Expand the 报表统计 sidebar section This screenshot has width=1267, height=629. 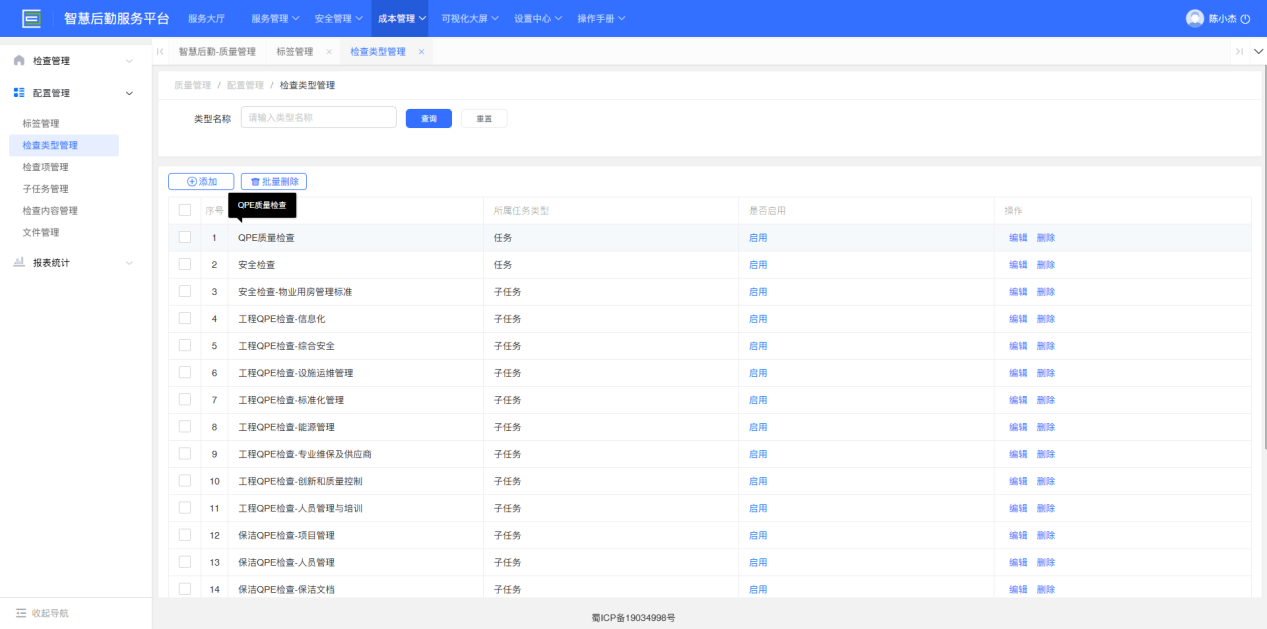76,263
